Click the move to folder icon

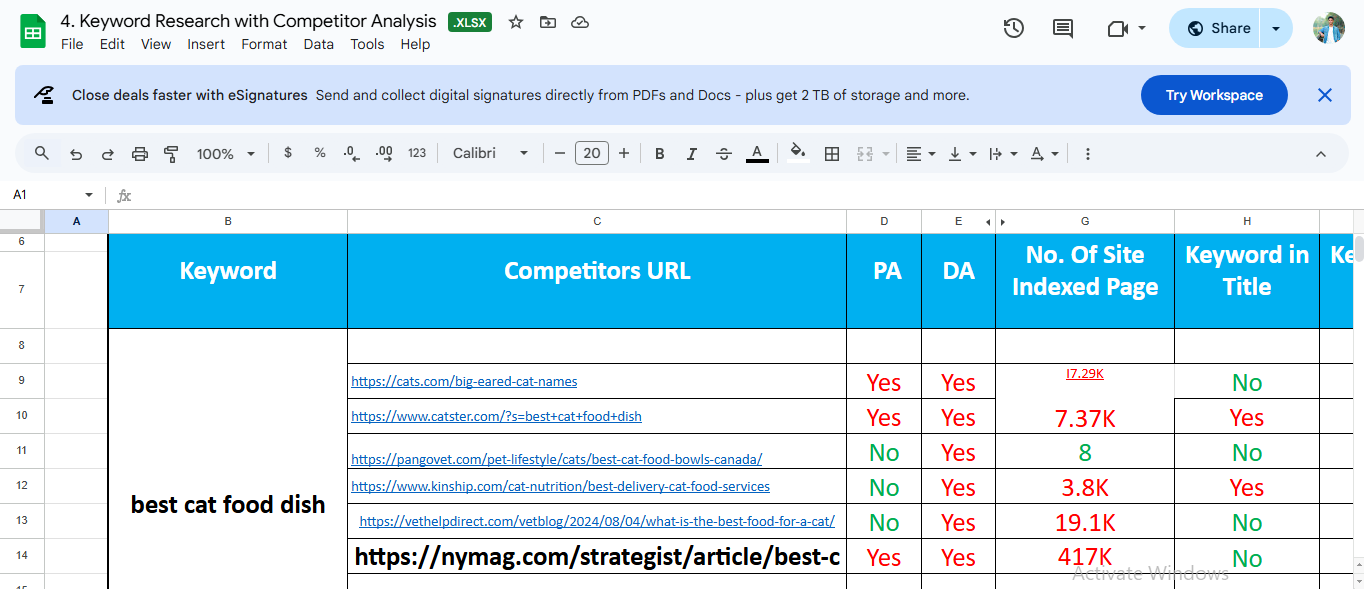(547, 22)
